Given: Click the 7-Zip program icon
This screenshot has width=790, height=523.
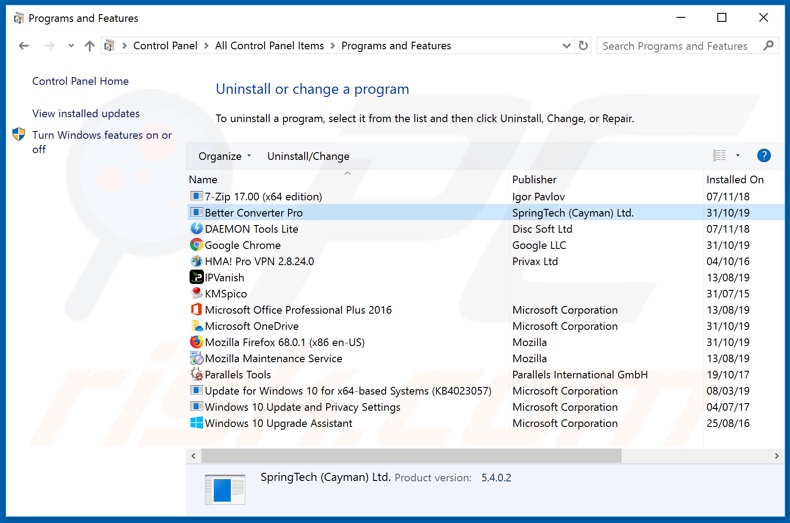Looking at the screenshot, I should 196,196.
